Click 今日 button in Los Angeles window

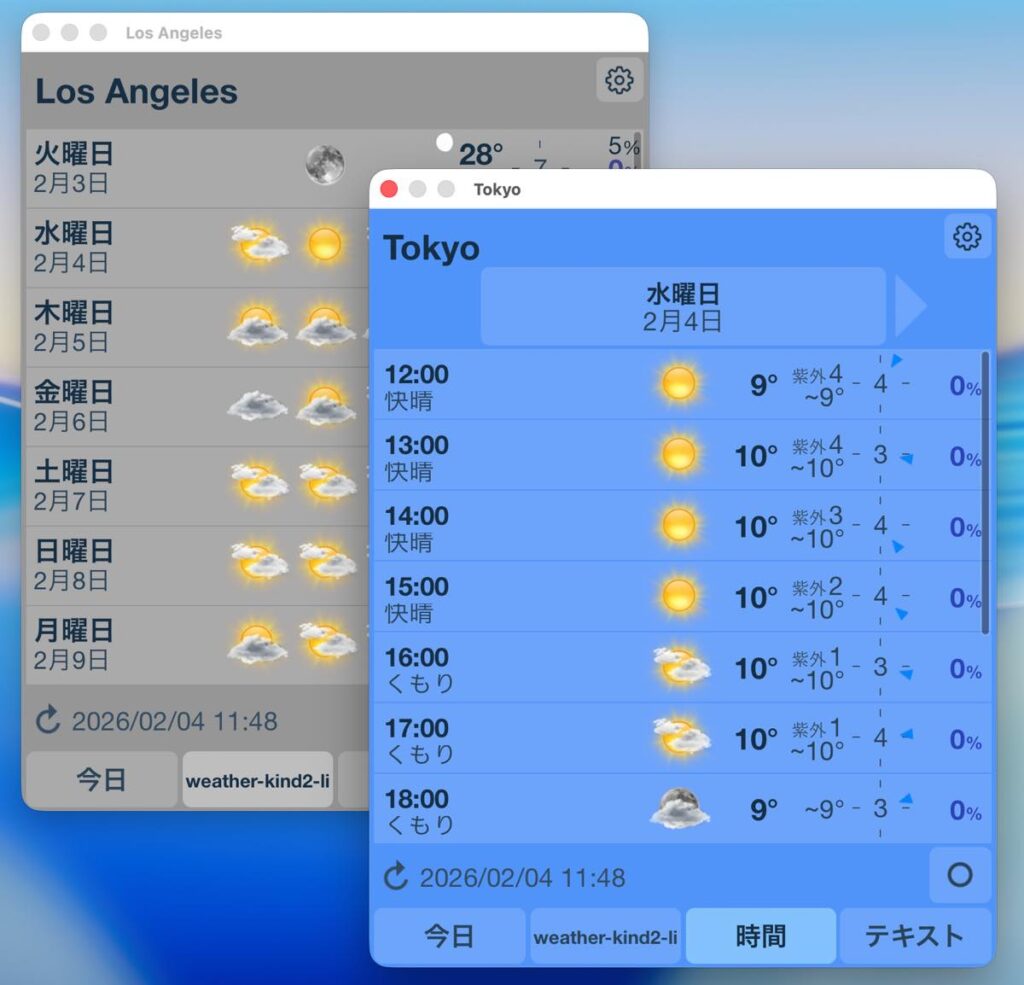(x=101, y=780)
